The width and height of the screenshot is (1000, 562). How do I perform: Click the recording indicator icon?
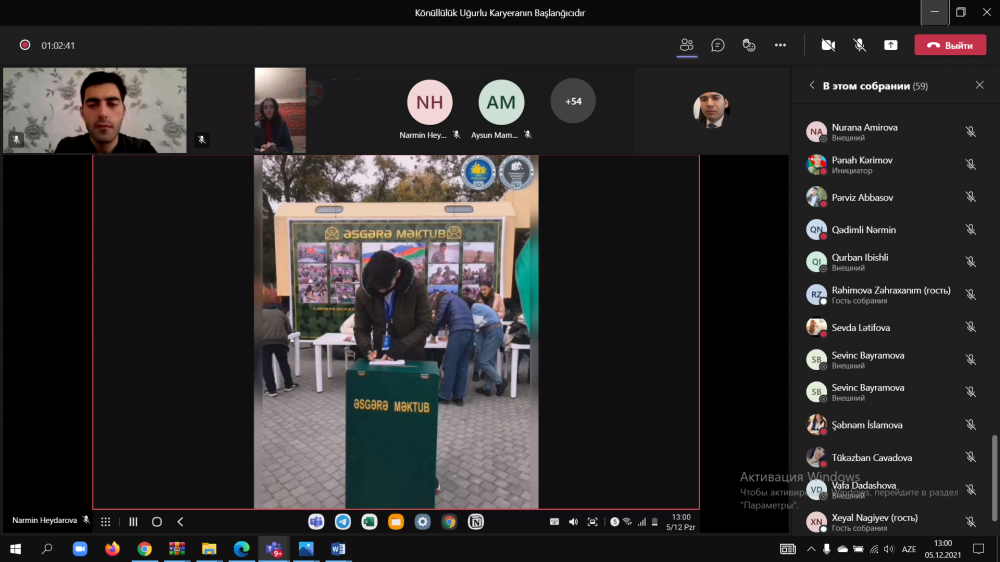tap(25, 45)
